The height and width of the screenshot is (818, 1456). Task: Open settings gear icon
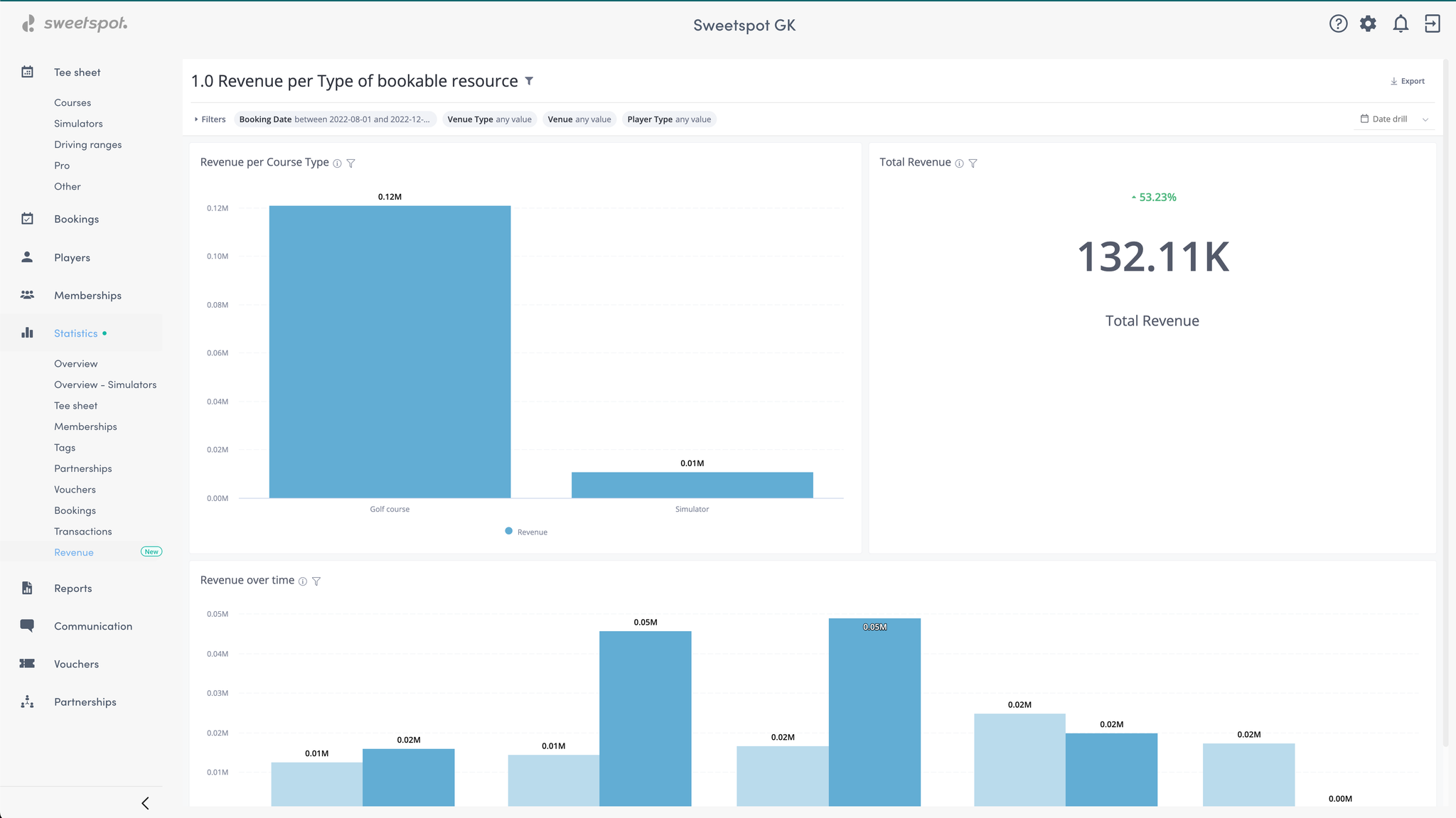[x=1368, y=24]
